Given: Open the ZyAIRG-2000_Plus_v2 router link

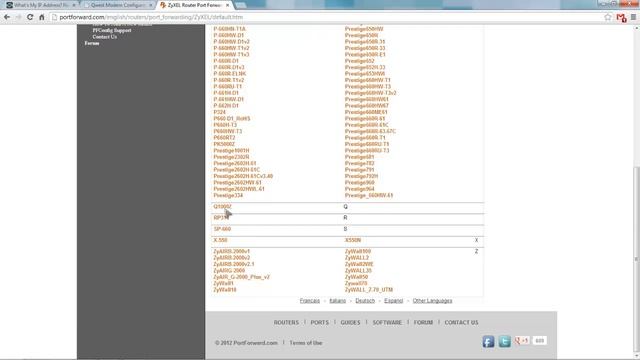Looking at the screenshot, I should [241, 277].
